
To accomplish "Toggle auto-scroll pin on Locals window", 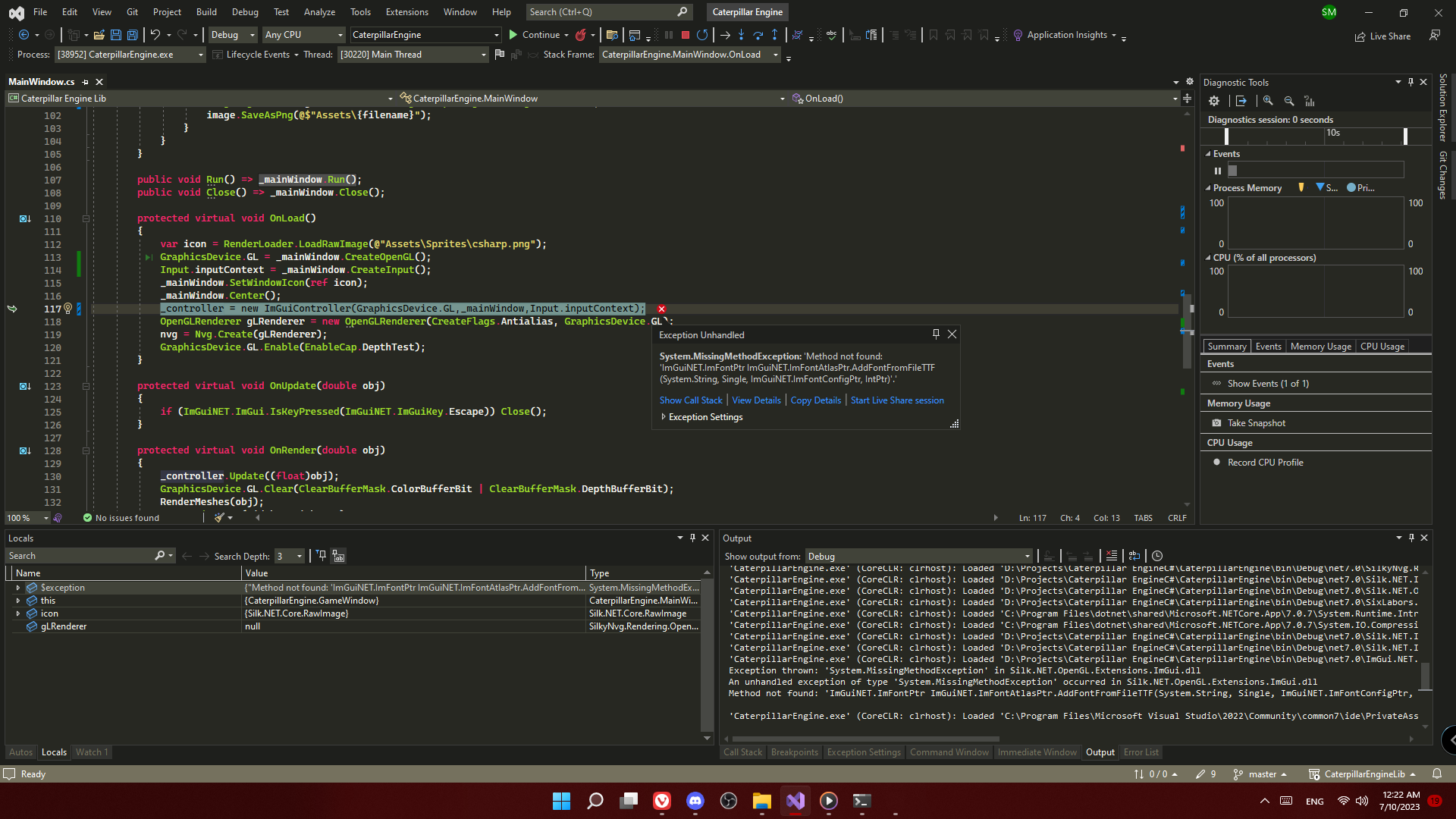I will [x=692, y=538].
